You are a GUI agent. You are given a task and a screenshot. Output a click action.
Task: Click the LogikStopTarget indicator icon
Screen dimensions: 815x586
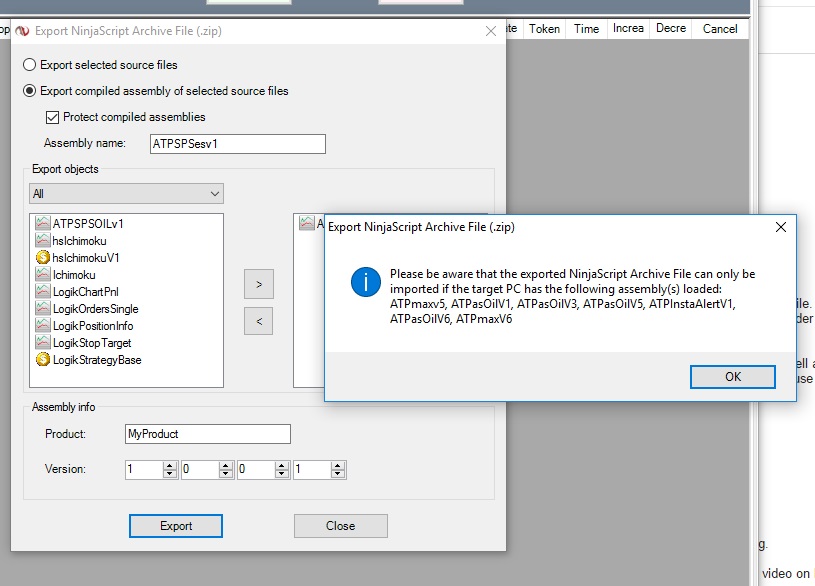point(43,343)
